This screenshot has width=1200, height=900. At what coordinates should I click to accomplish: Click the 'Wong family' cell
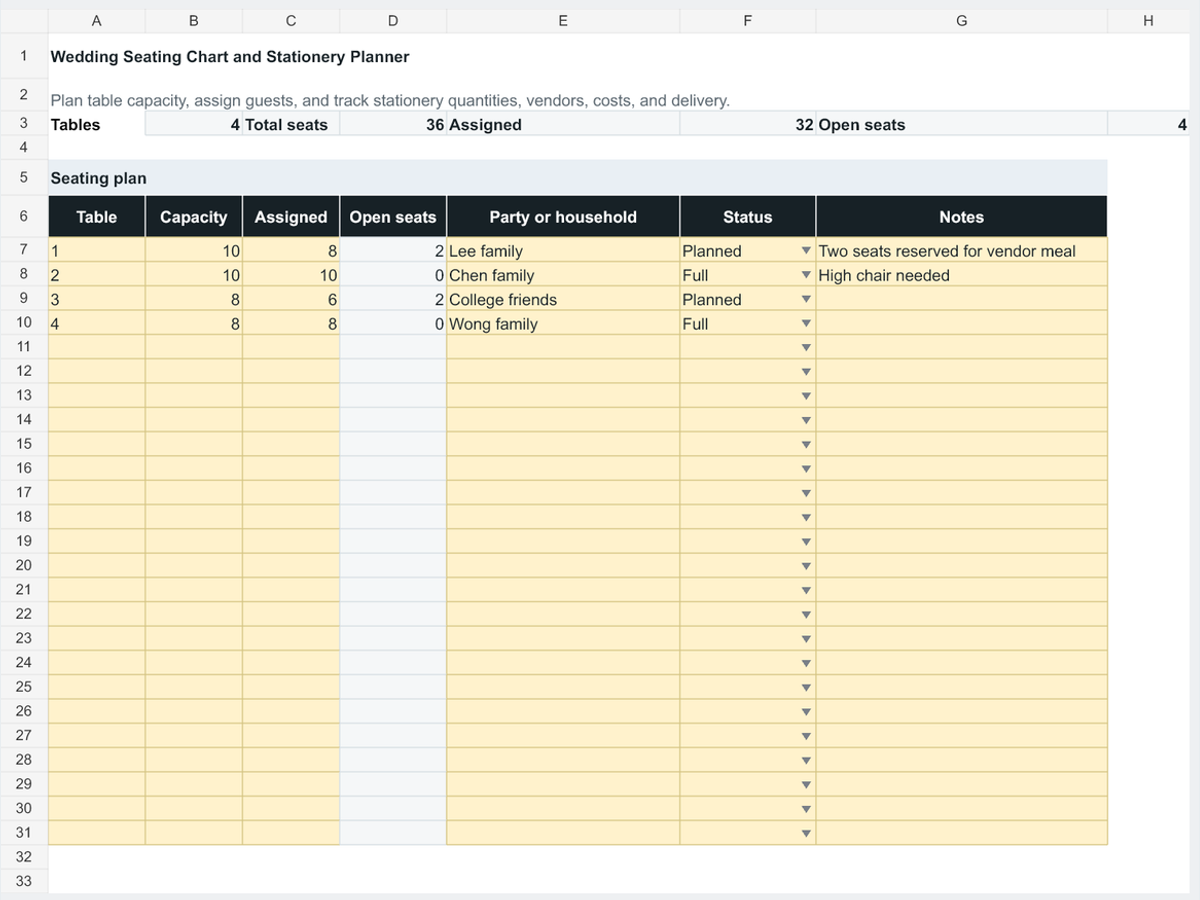click(x=563, y=324)
